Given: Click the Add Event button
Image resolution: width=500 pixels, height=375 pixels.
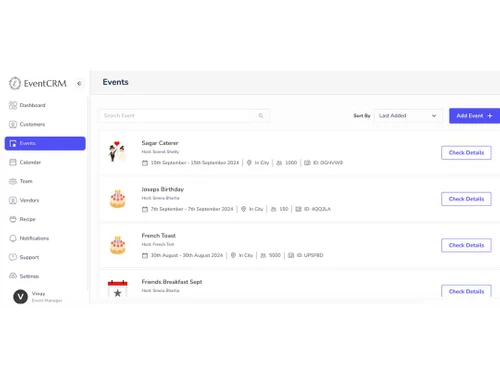Looking at the screenshot, I should coord(474,116).
